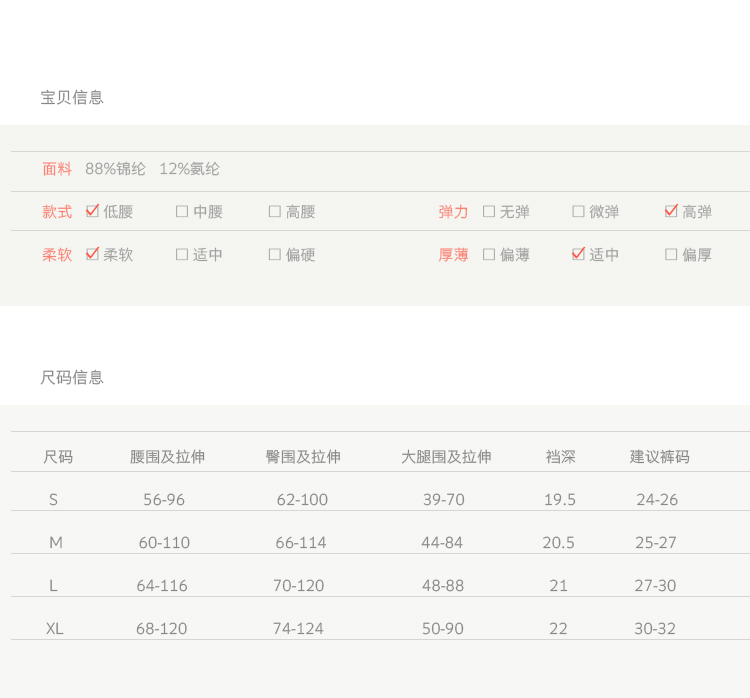Tick the 无弹 elasticity checkbox
The width and height of the screenshot is (750, 698).
click(489, 212)
